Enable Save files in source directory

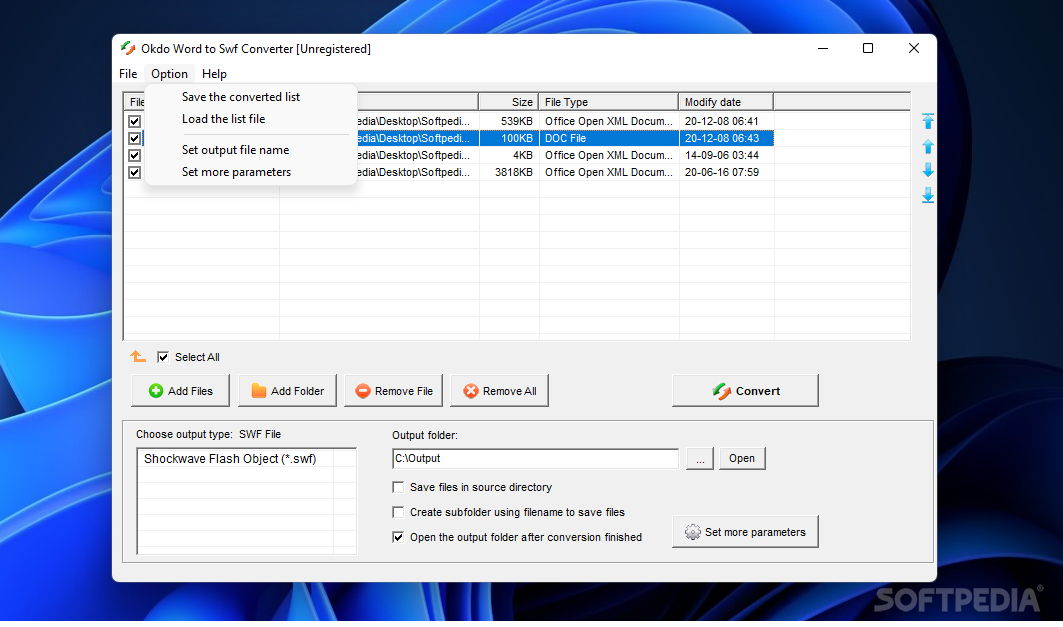tap(398, 487)
